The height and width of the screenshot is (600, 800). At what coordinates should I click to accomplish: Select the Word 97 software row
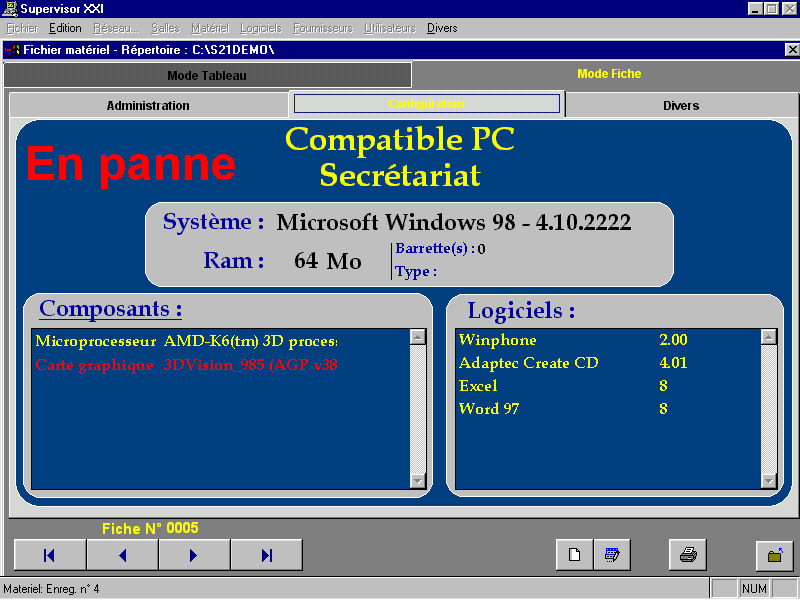[563, 409]
